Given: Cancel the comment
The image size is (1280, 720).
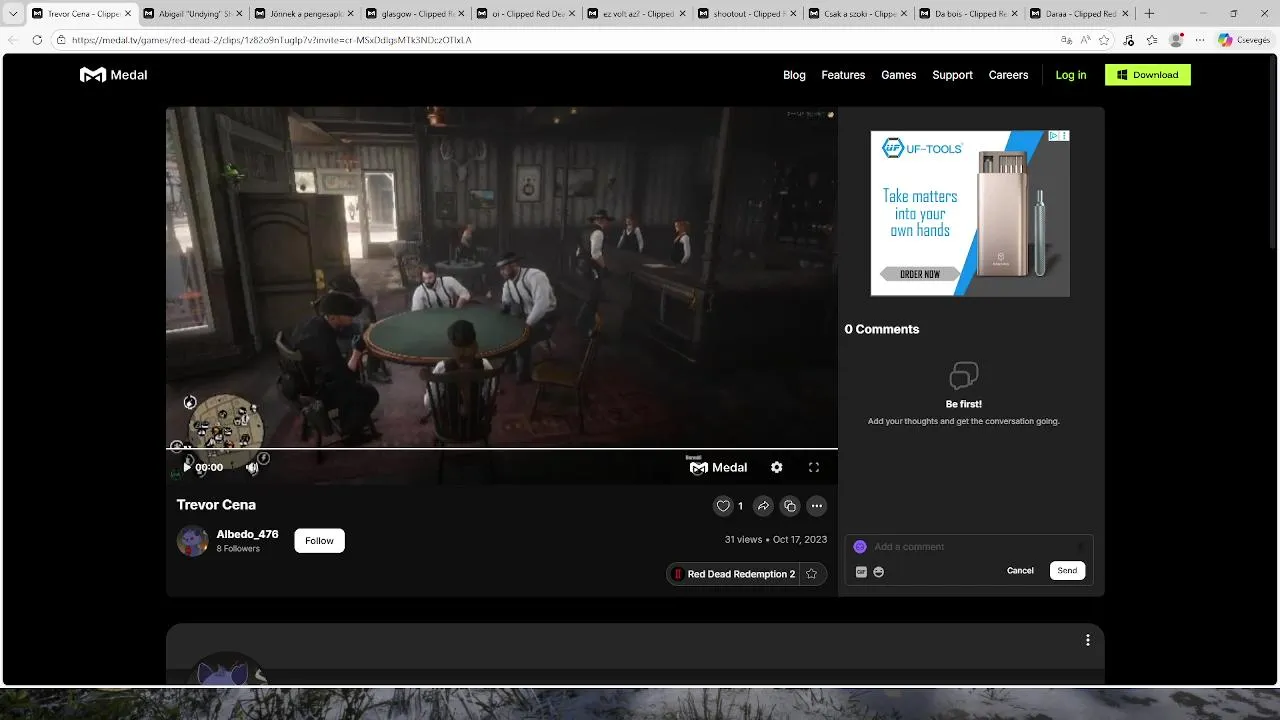Looking at the screenshot, I should 1020,571.
